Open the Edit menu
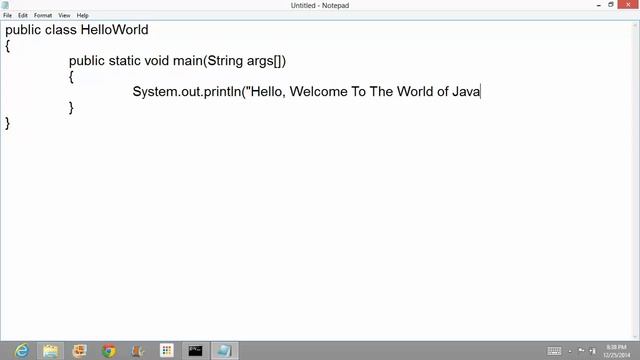This screenshot has height=360, width=640. tap(23, 15)
